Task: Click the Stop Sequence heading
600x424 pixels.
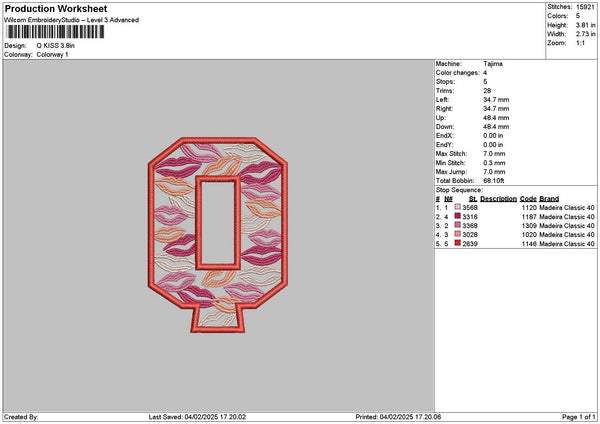Action: pos(459,190)
